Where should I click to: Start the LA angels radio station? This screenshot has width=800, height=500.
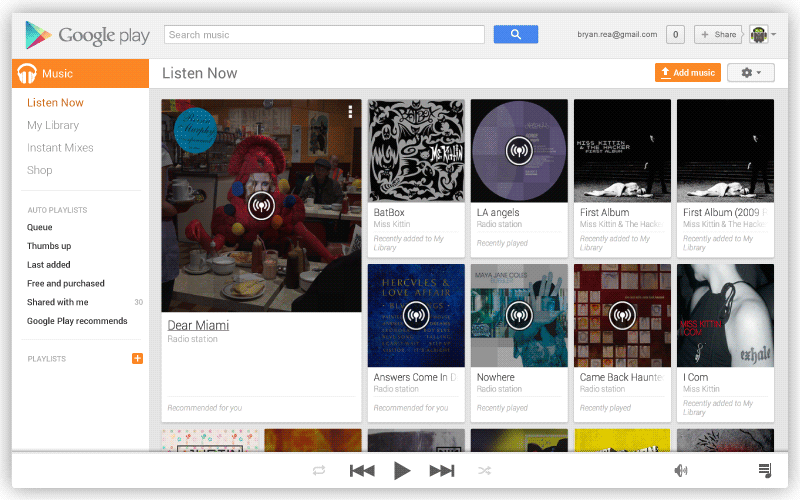click(518, 151)
